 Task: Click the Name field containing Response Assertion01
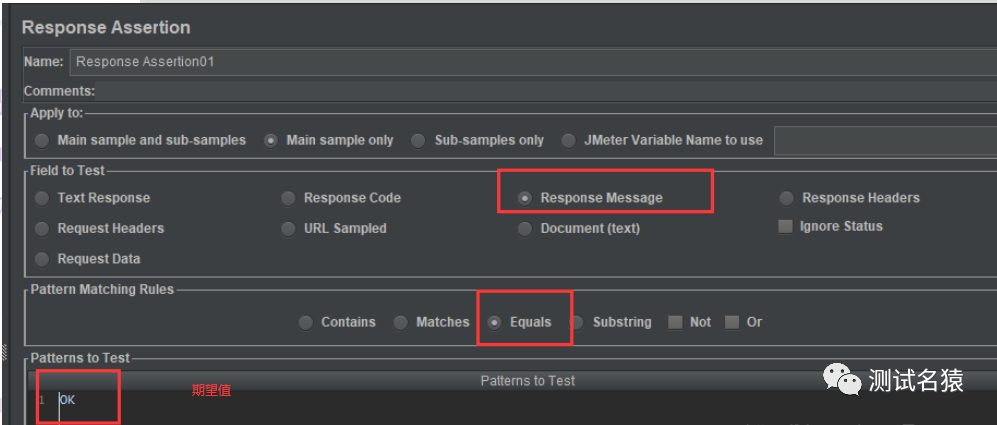[x=533, y=62]
